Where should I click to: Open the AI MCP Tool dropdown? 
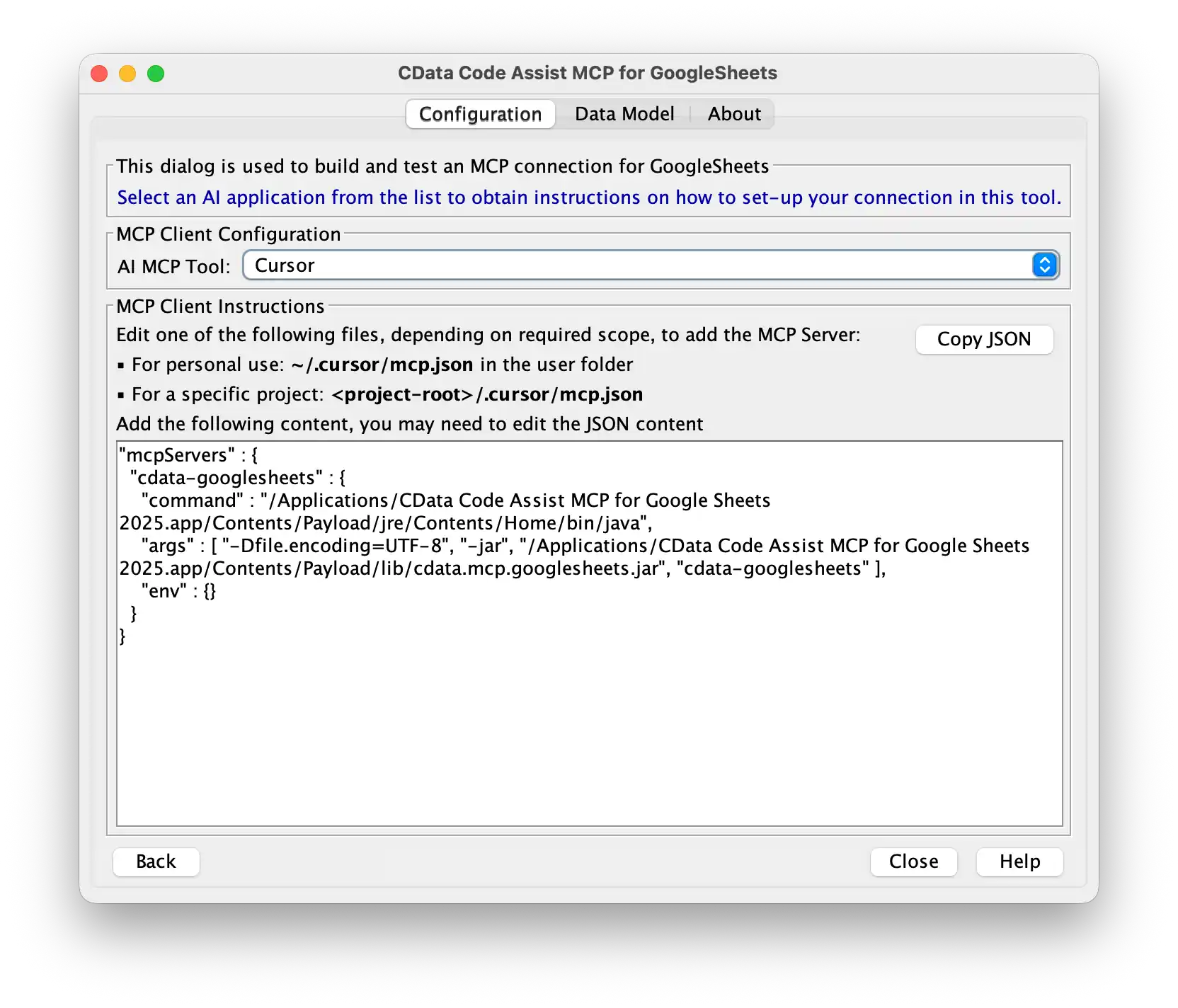(x=651, y=265)
